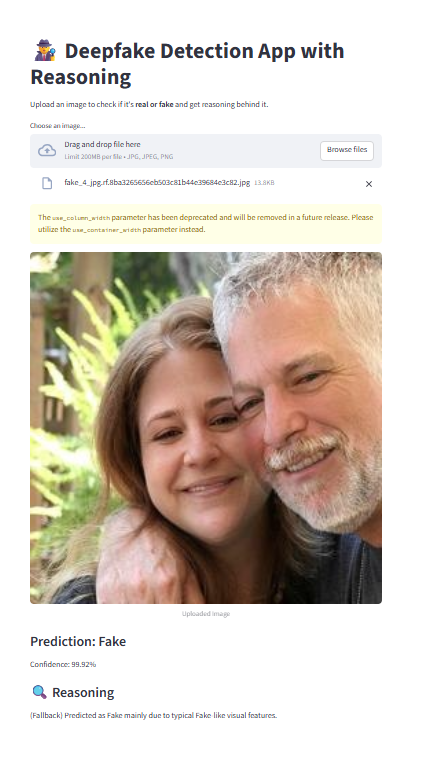Click the Prediction: Fake heading
This screenshot has width=441, height=757.
[78, 642]
